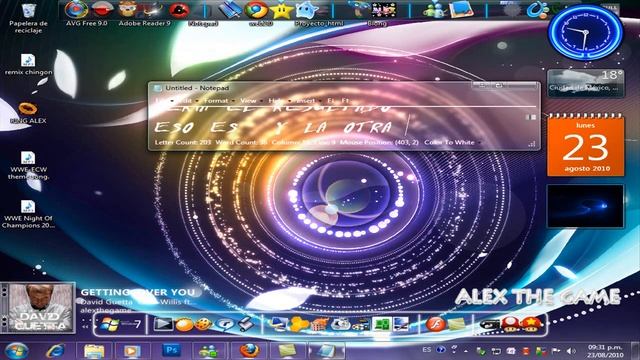The width and height of the screenshot is (640, 360).
Task: Click the ALEX THE GAME text
Action: click(538, 297)
